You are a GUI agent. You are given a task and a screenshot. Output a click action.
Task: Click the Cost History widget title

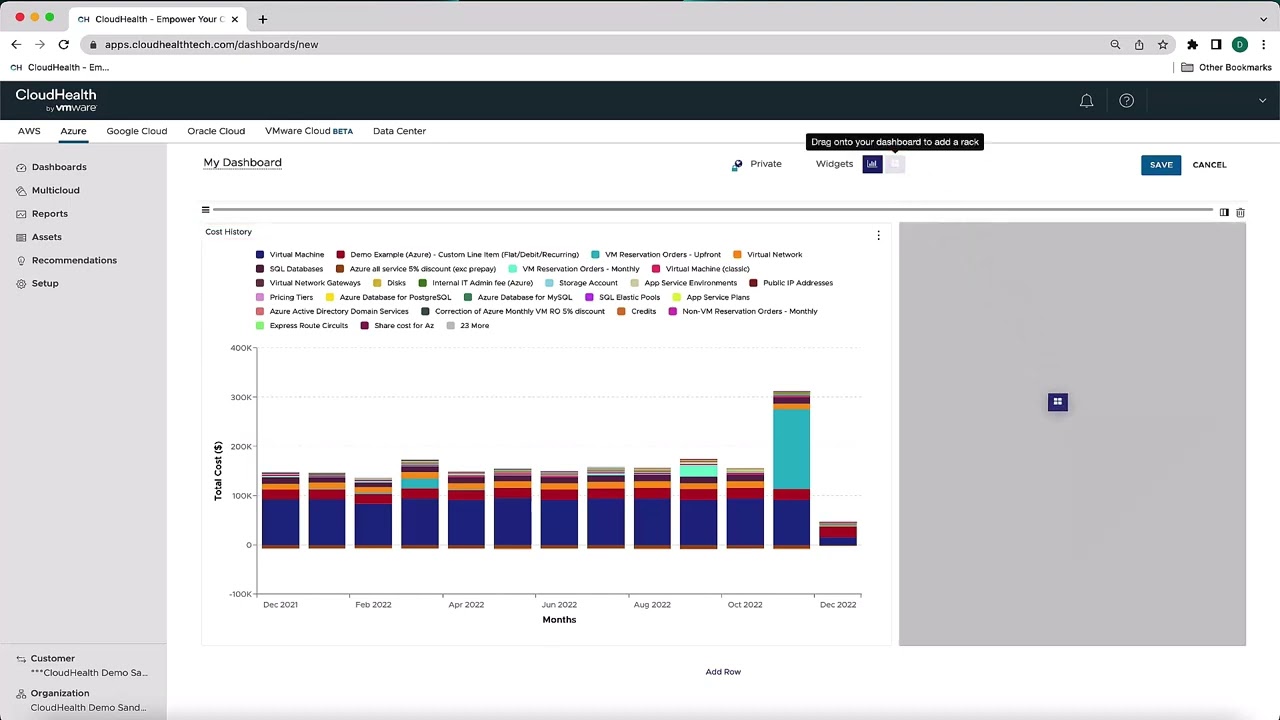228,232
